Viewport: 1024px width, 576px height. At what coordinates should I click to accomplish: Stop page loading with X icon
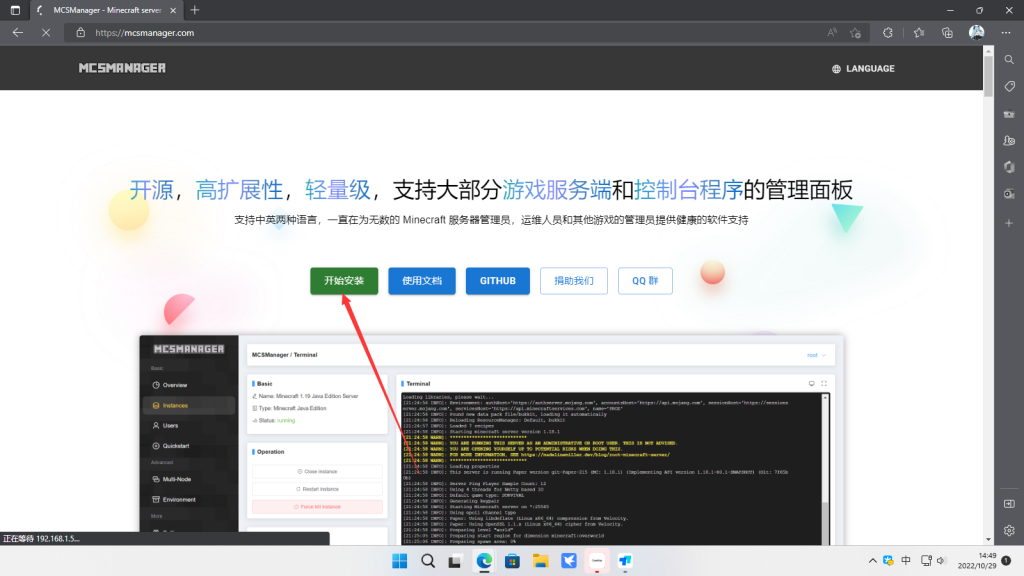(46, 33)
